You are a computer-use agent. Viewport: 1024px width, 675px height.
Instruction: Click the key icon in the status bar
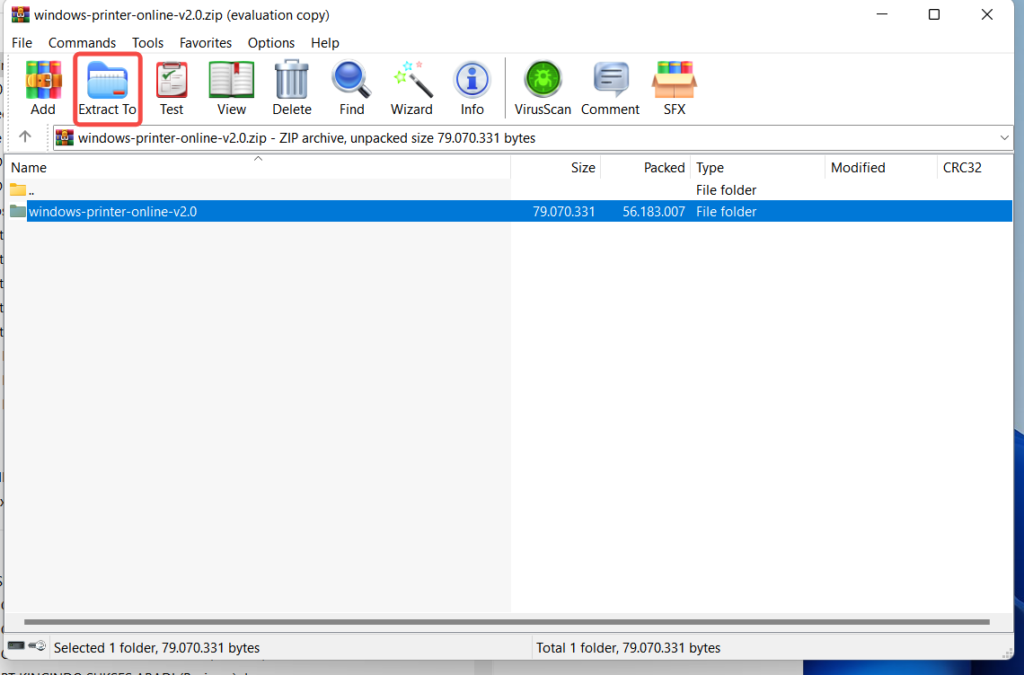click(37, 646)
